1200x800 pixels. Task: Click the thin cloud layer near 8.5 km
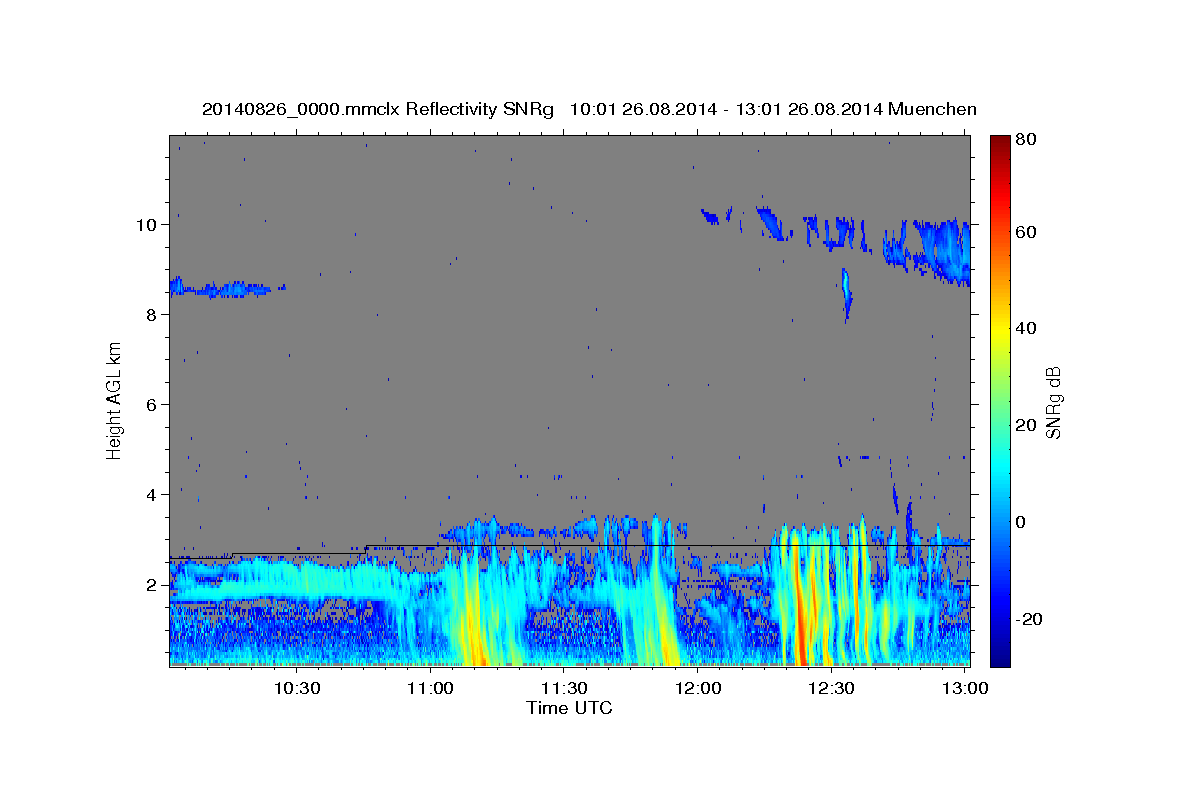coord(228,289)
